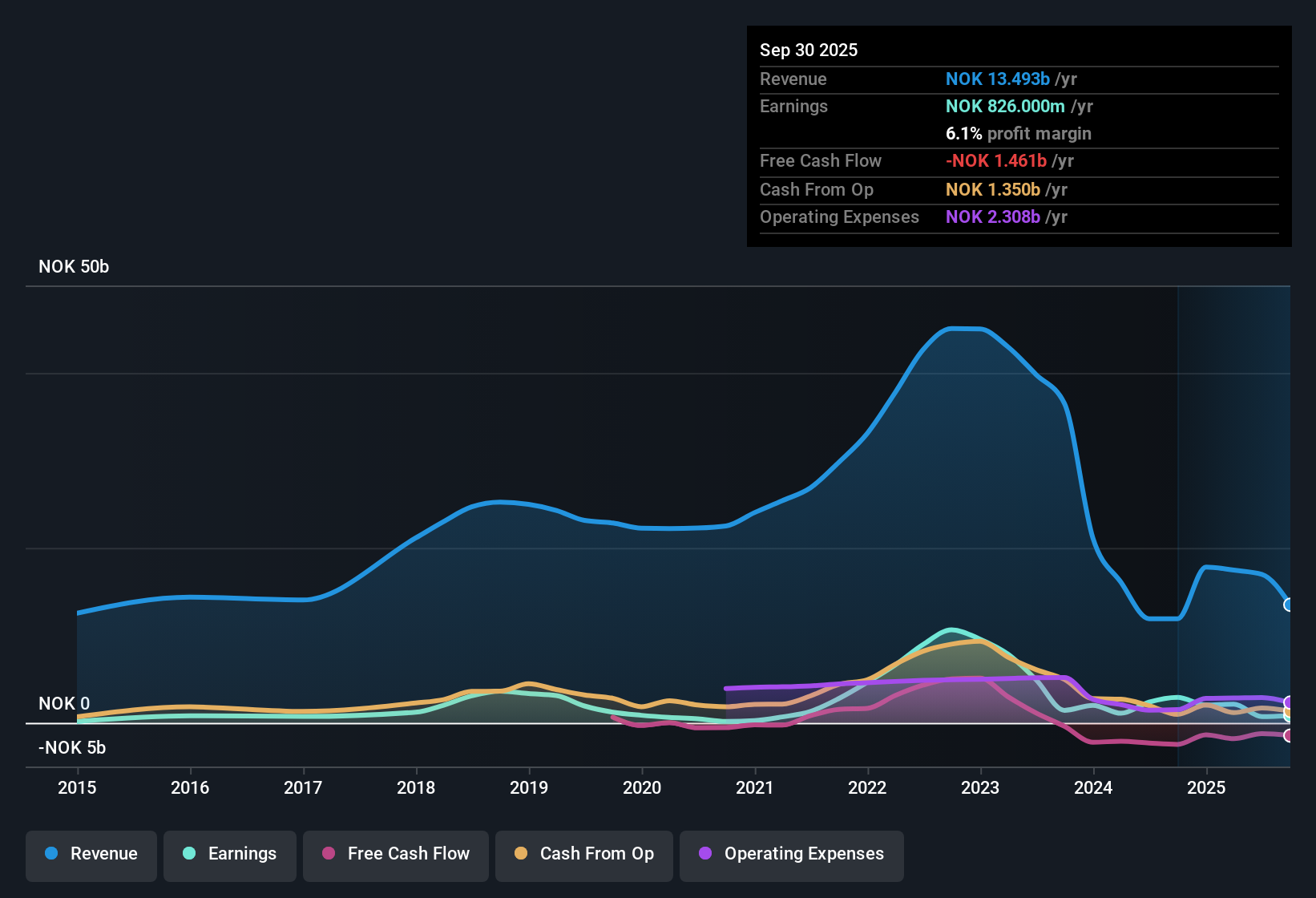Select the 2023 label on the x-axis

pos(980,788)
